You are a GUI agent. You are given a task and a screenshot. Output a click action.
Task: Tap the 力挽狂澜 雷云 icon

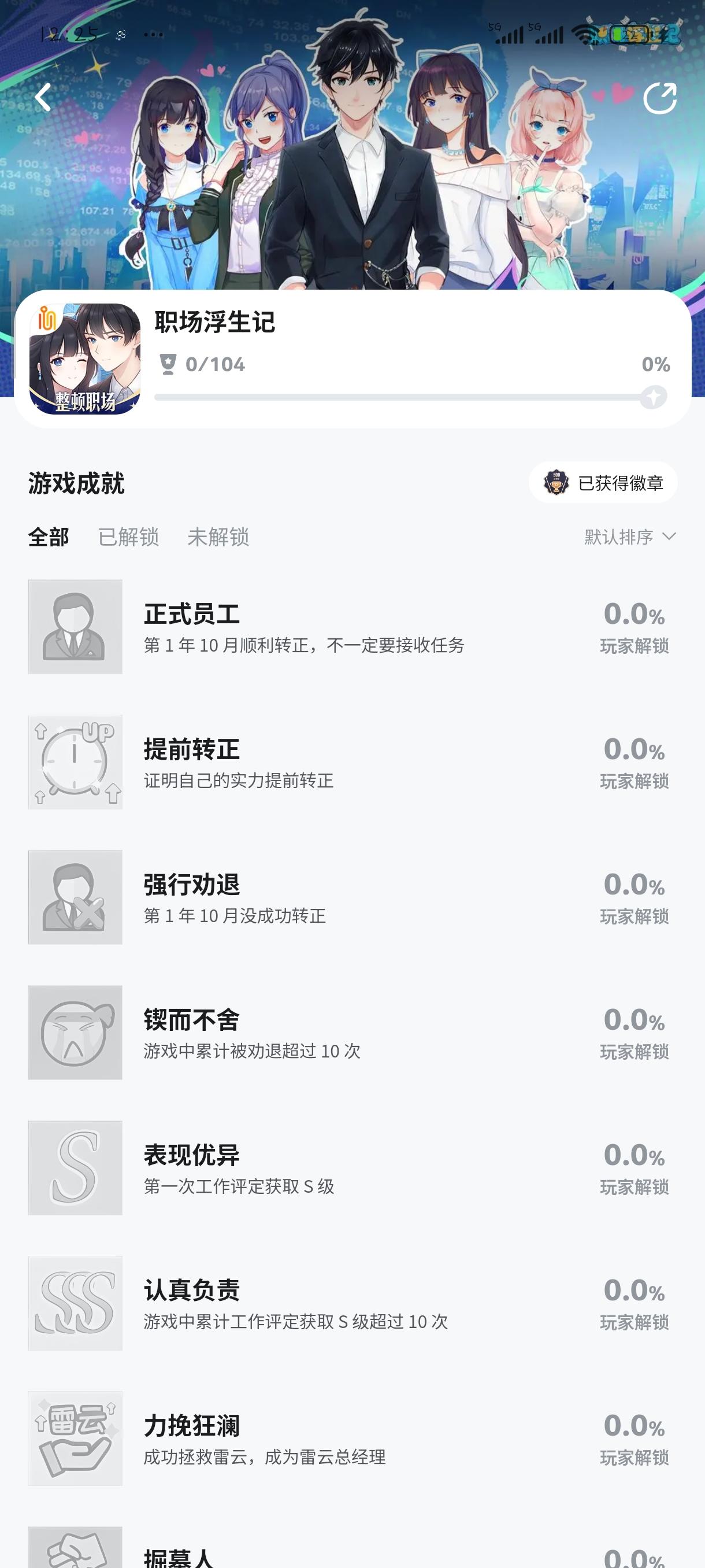click(x=75, y=1438)
